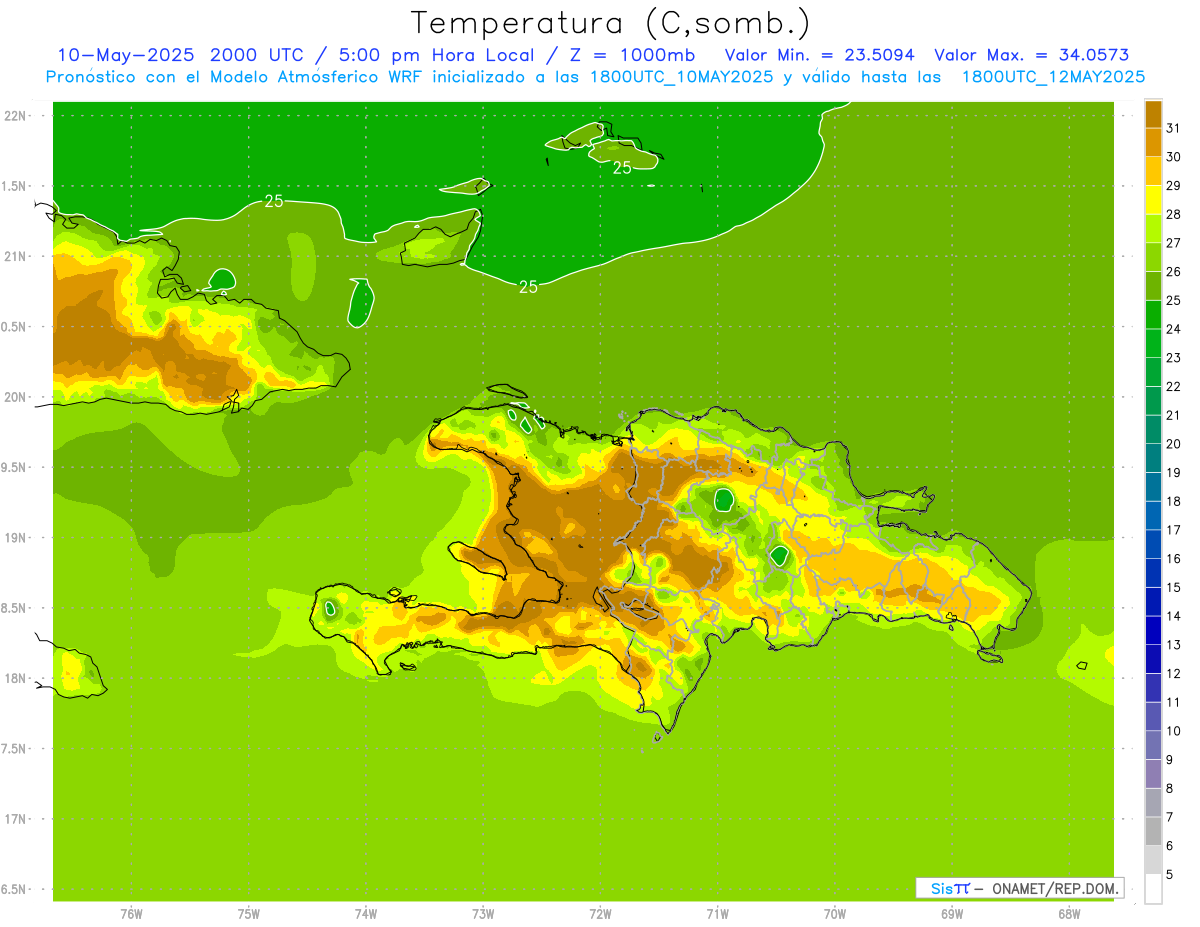Click Gonâve island in the gulf west of Haiti
The width and height of the screenshot is (1200, 927).
point(479,558)
